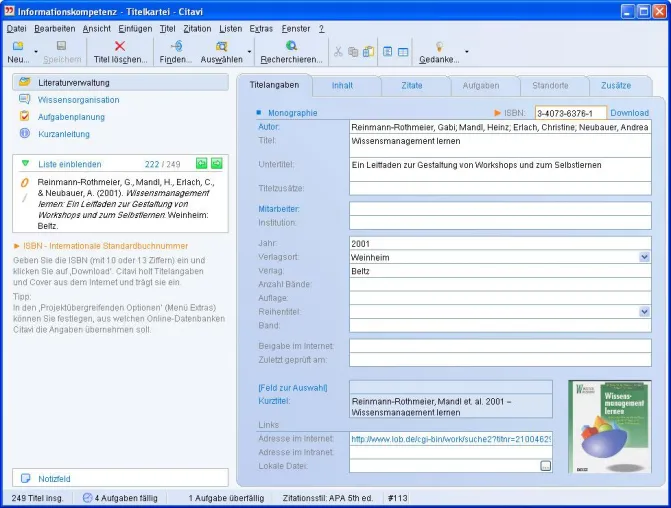This screenshot has height=508, width=671.
Task: Open the Auswählen dropdown arrow
Action: [249, 52]
